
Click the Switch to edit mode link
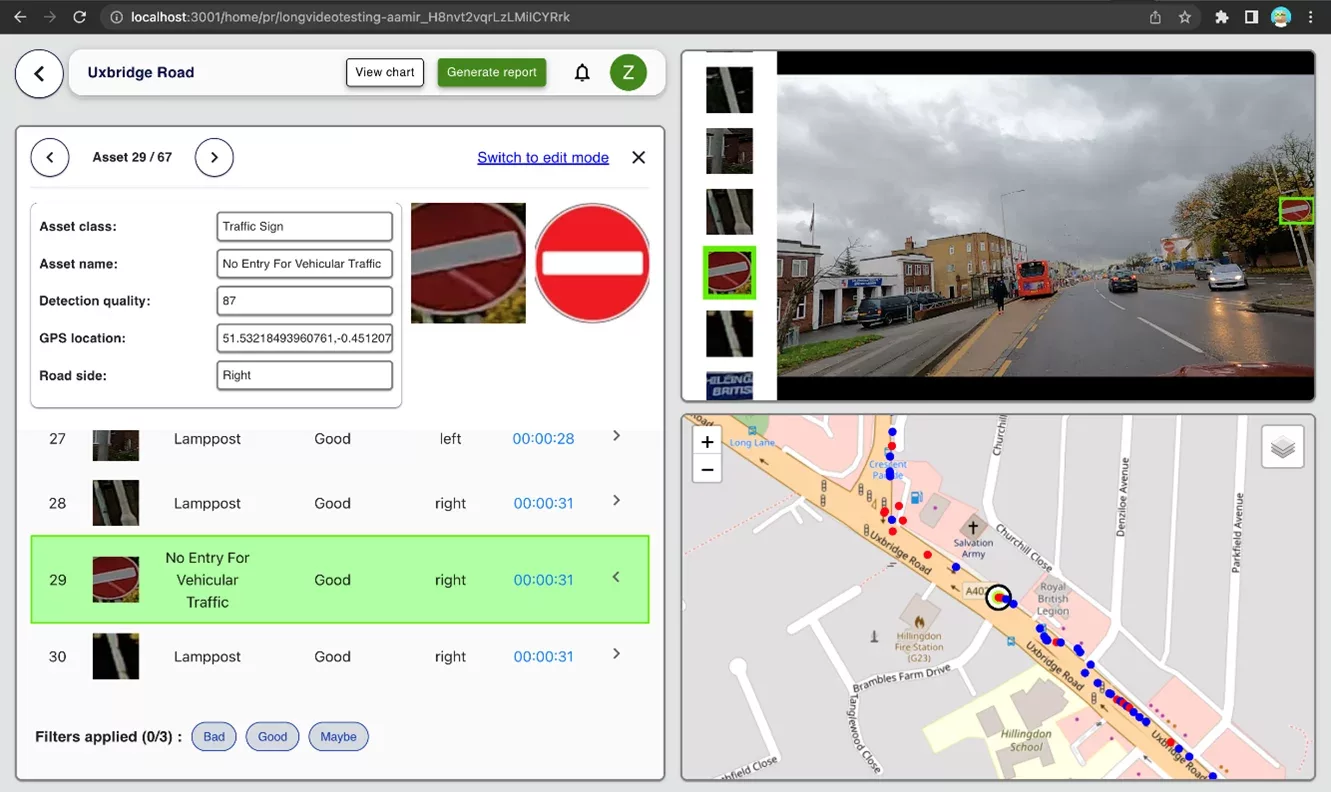[x=543, y=158]
